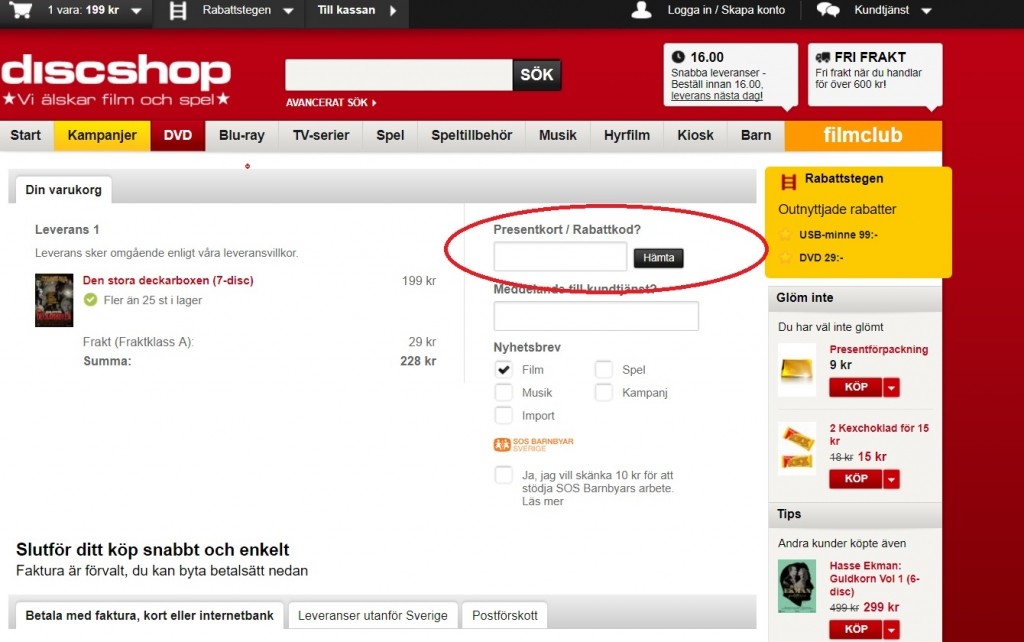Click Logga in / Skapa konto link
1024x642 pixels.
[x=726, y=10]
